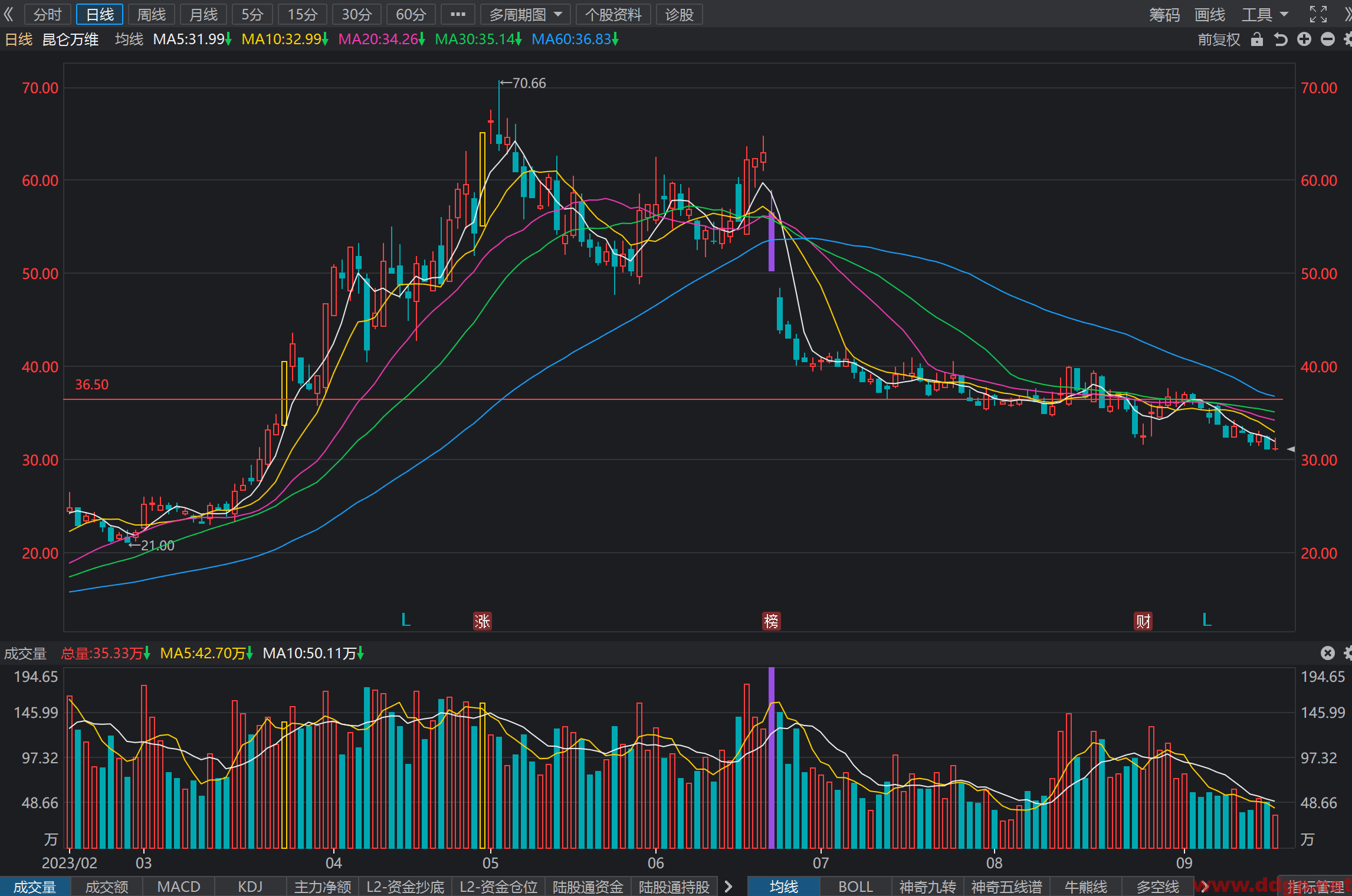Switch to 周线 weekly chart

pyautogui.click(x=152, y=14)
